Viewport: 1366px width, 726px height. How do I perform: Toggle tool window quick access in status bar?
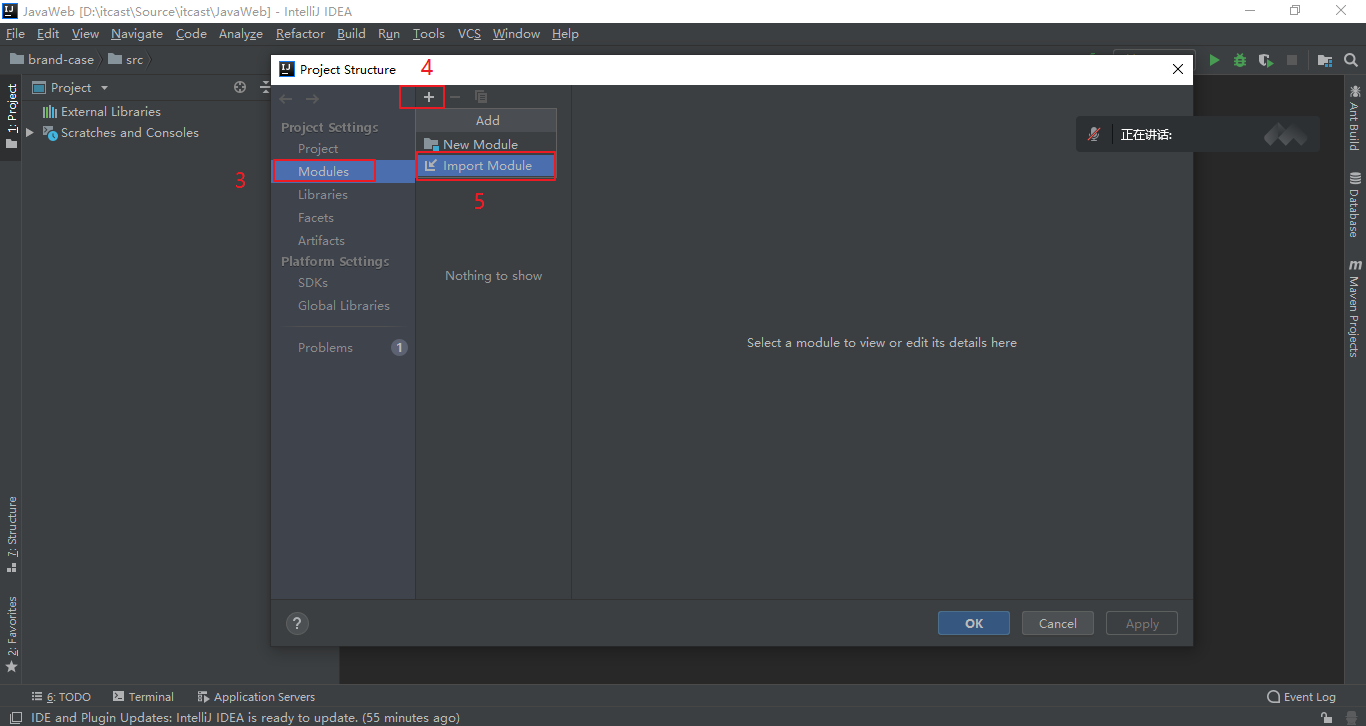click(x=15, y=717)
